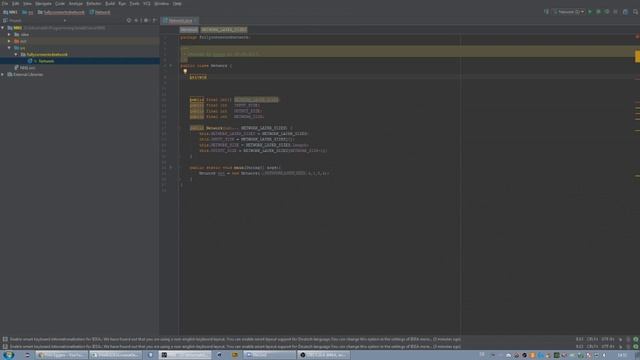Screen dimensions: 640x360
Task: Expand External Libraries node
Action: 3,75
